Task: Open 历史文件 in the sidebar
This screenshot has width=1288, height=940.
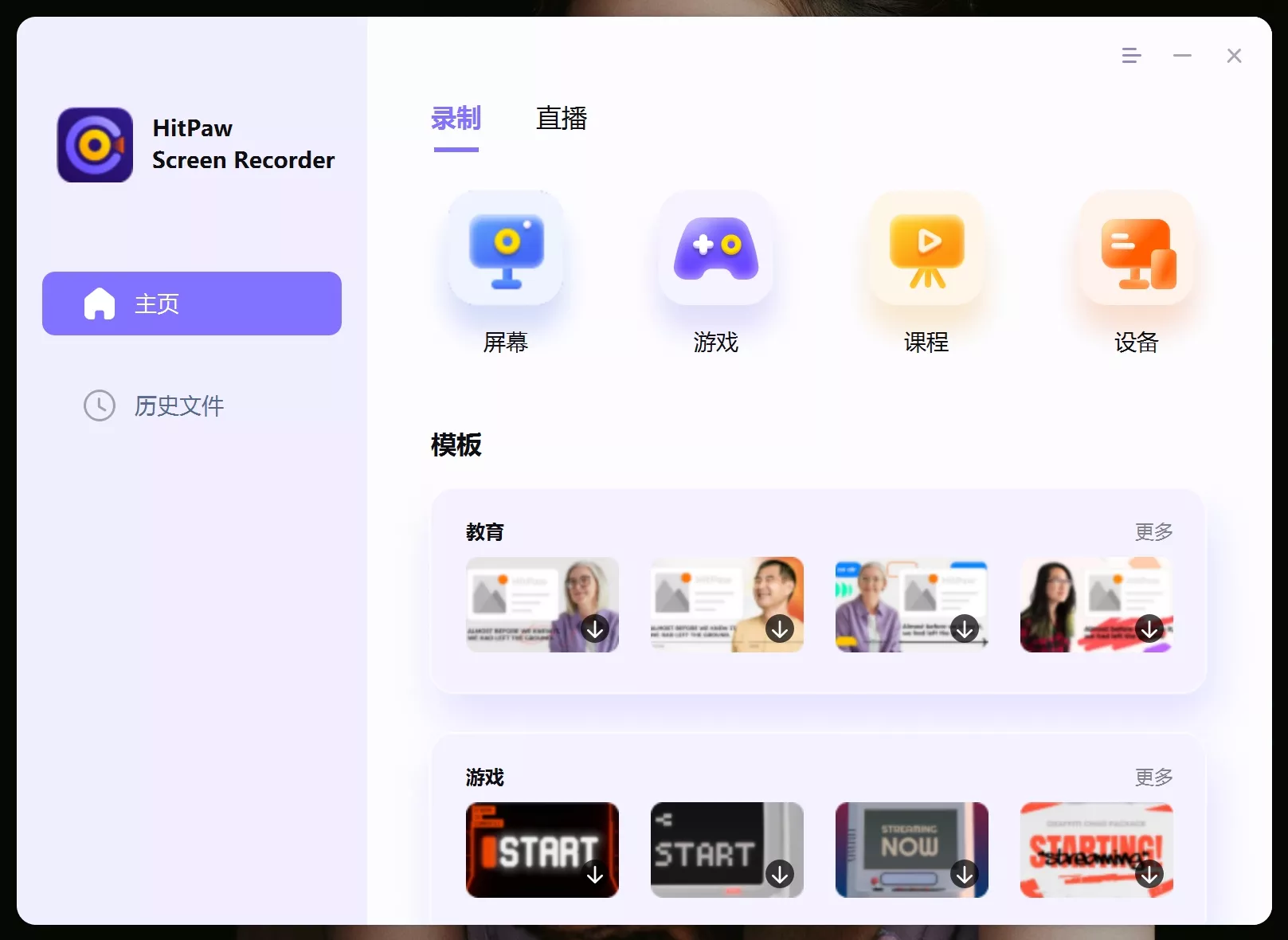Action: coord(178,406)
